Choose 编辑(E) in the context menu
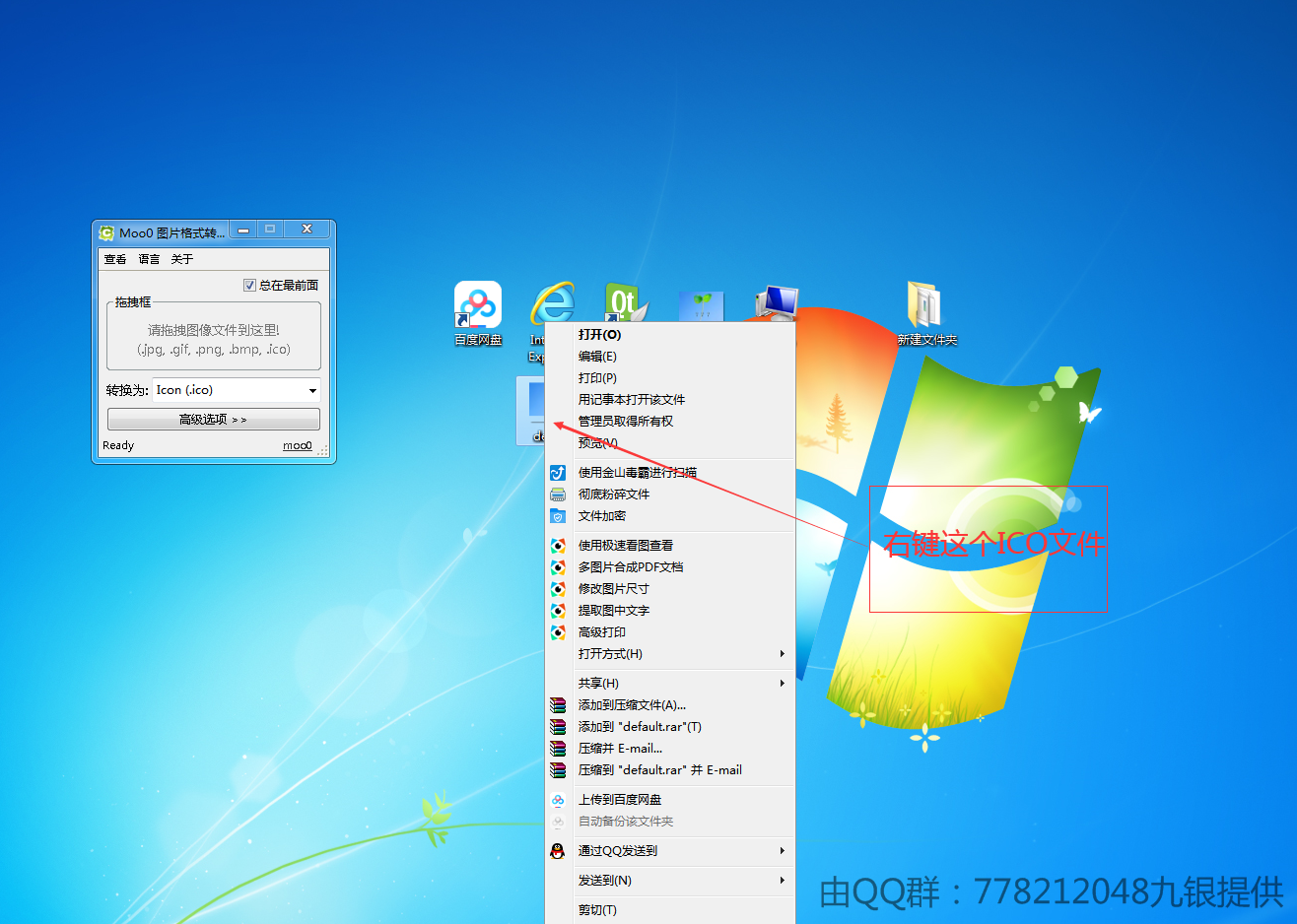 tap(670, 357)
